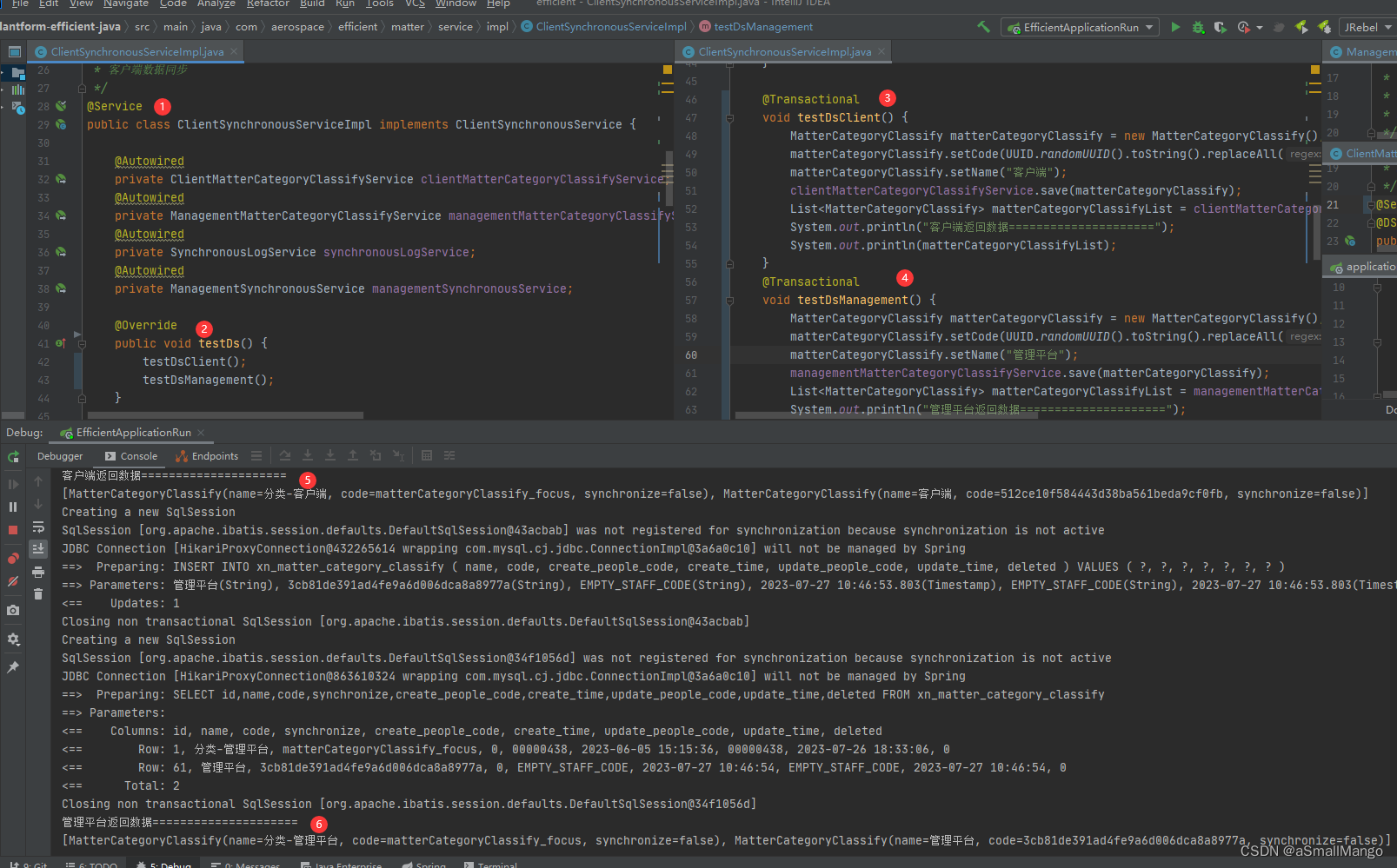Click Evaluate Expression calculator icon
Viewport: 1397px width, 868px height.
click(427, 455)
